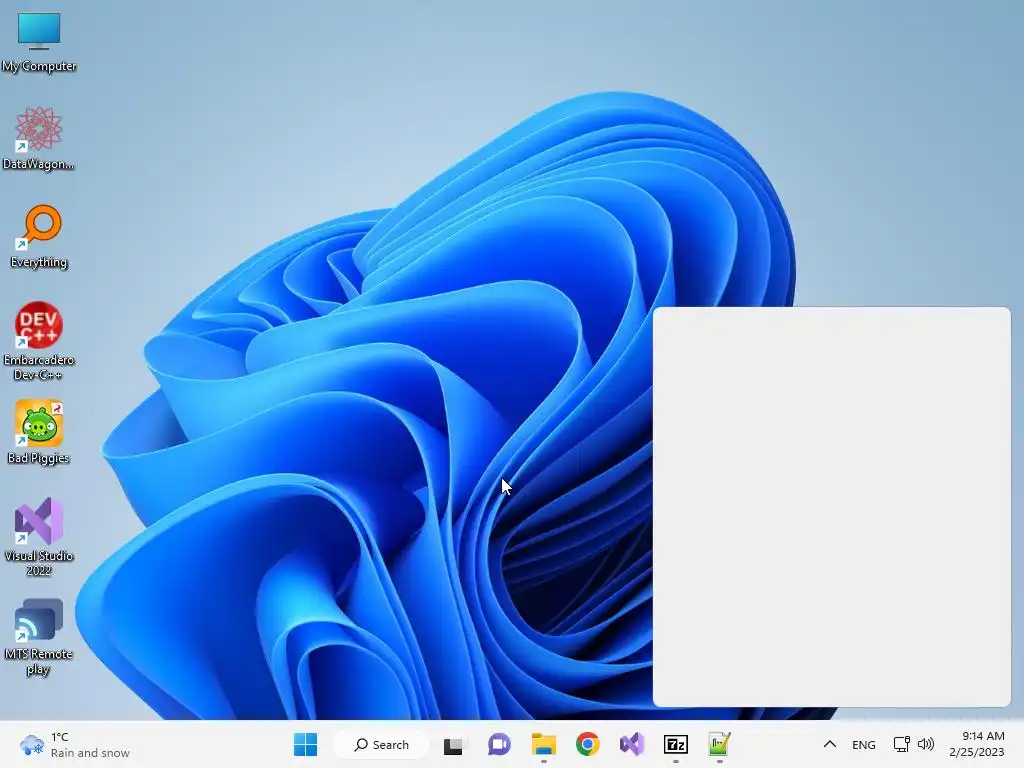Open the clock showing 9:14 AM
Viewport: 1024px width, 768px height.
point(977,744)
